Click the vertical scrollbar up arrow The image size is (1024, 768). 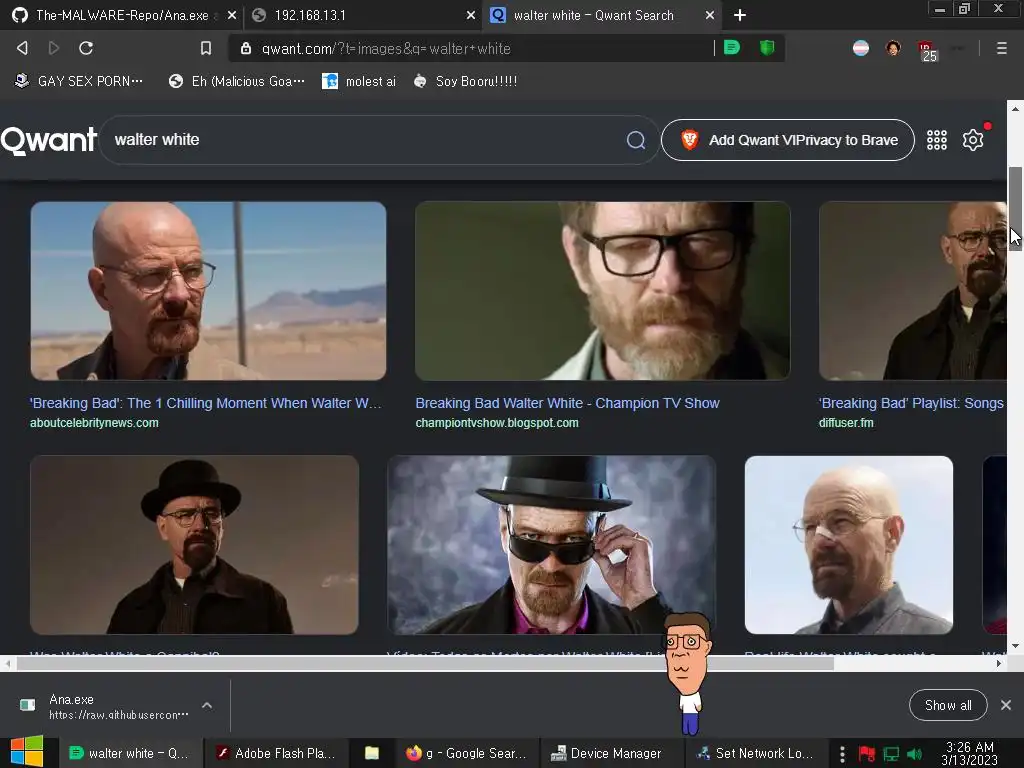coord(1015,108)
